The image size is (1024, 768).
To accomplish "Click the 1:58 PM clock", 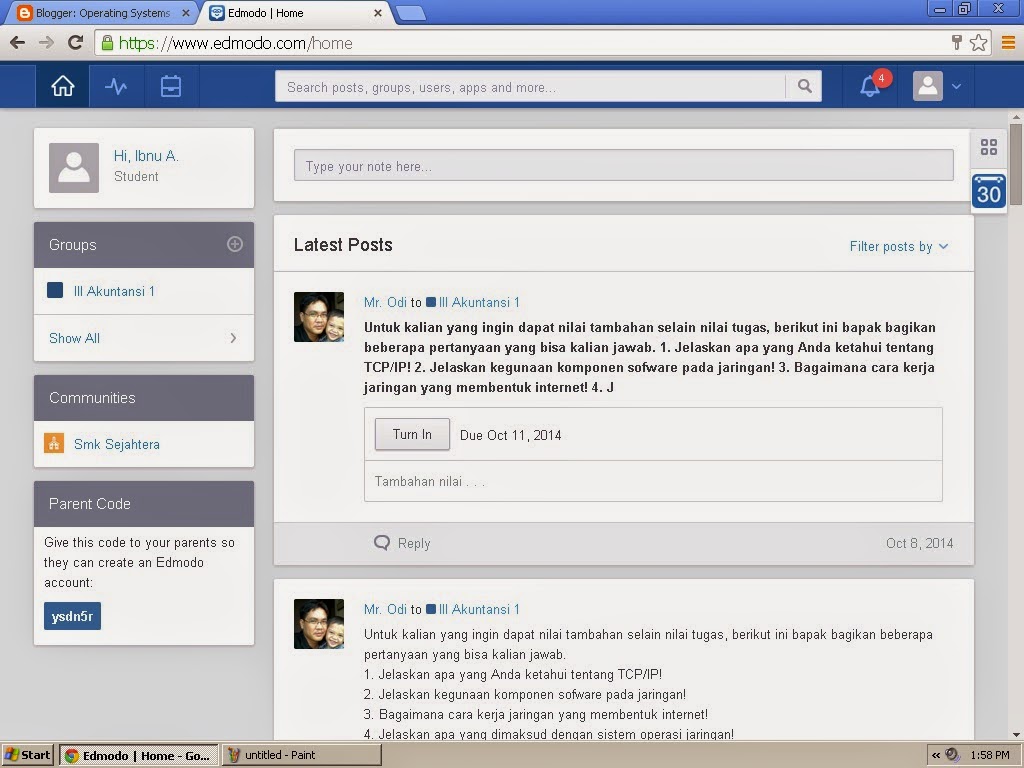I will 989,756.
